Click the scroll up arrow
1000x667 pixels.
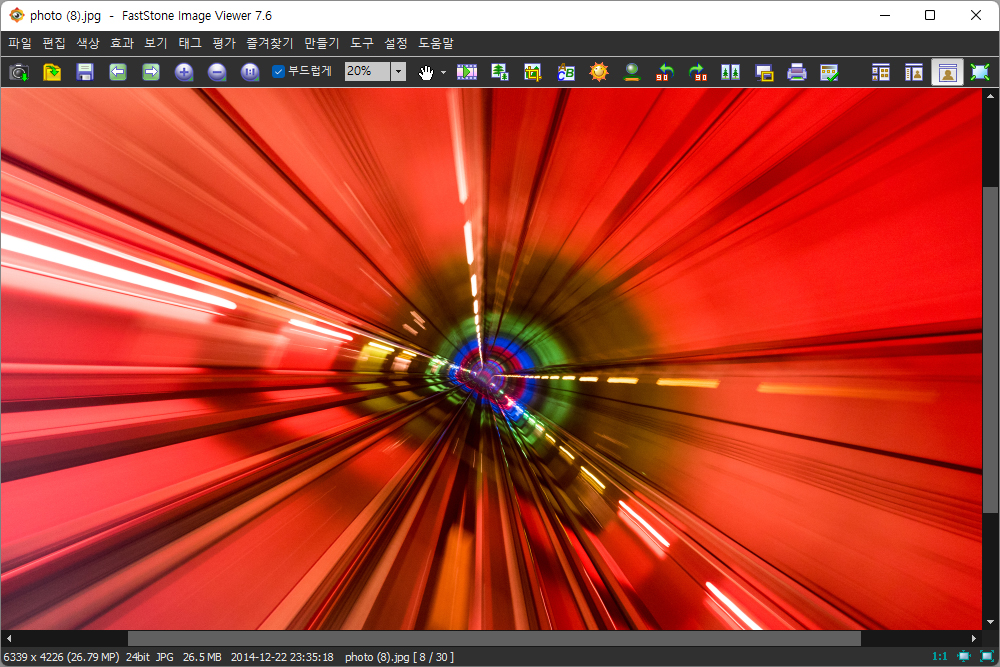(x=990, y=96)
